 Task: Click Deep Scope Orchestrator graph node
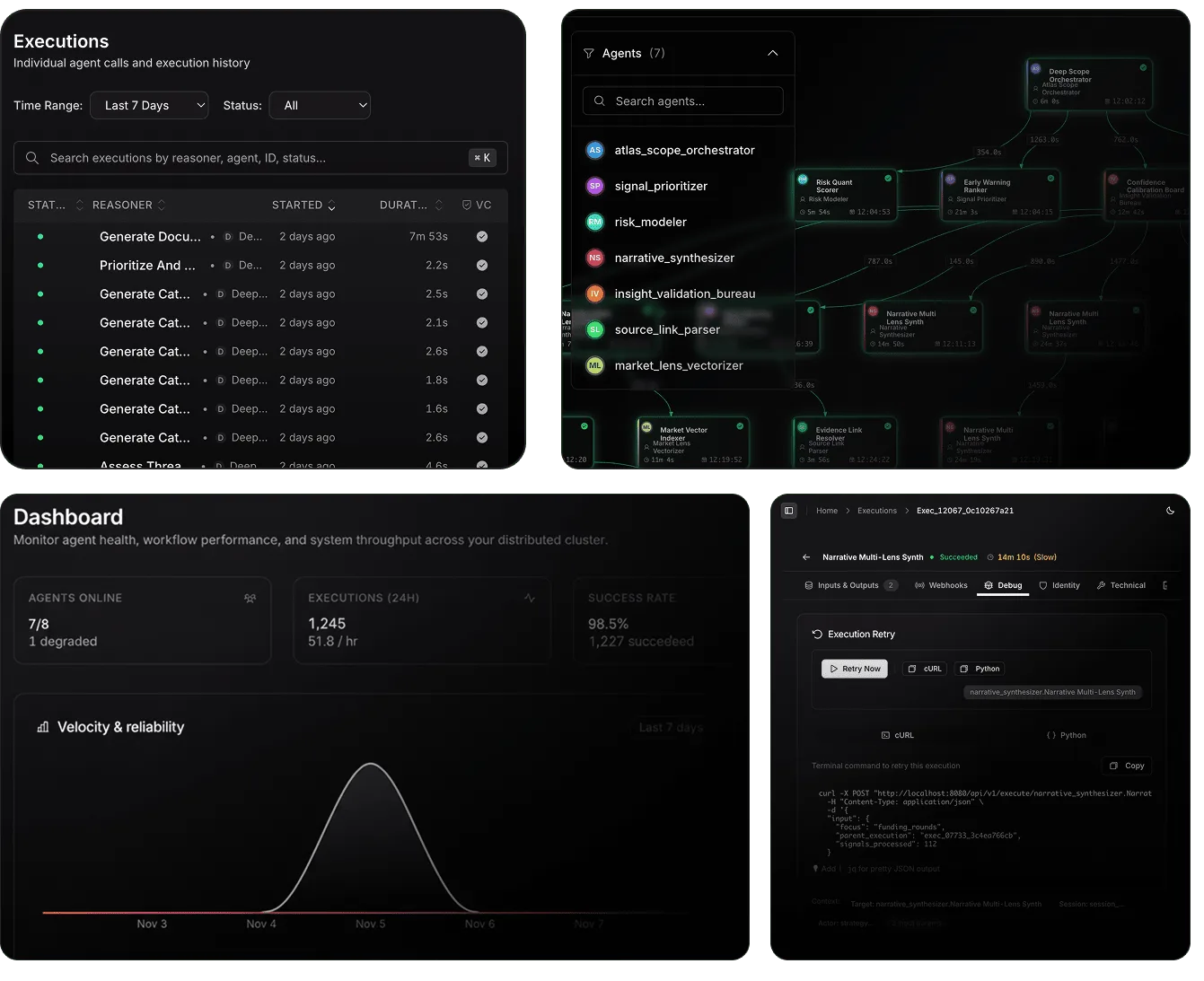tap(1088, 85)
